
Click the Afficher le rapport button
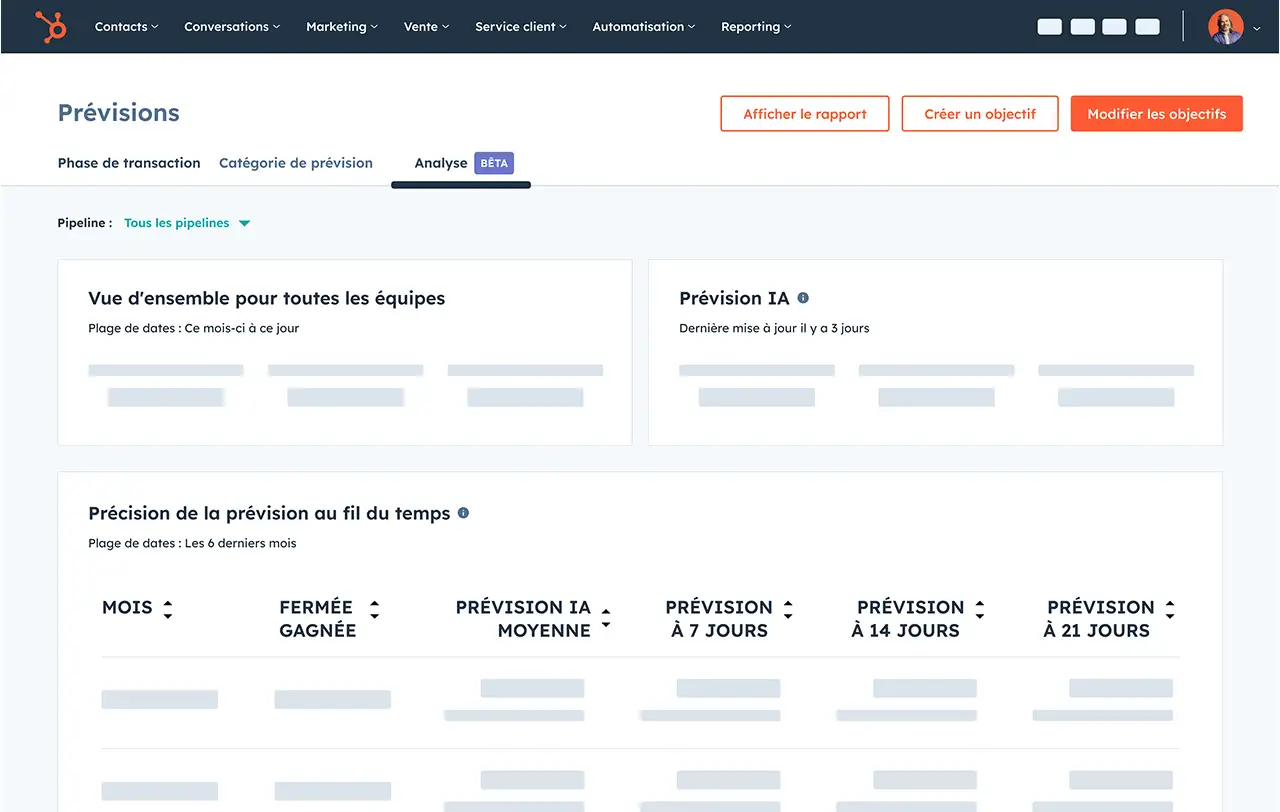(x=805, y=114)
